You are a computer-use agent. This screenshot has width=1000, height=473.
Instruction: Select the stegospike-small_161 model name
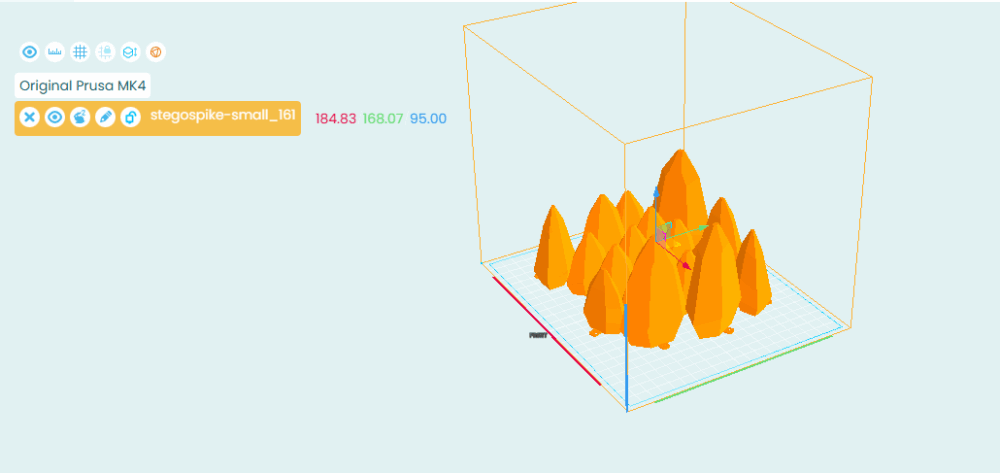222,116
